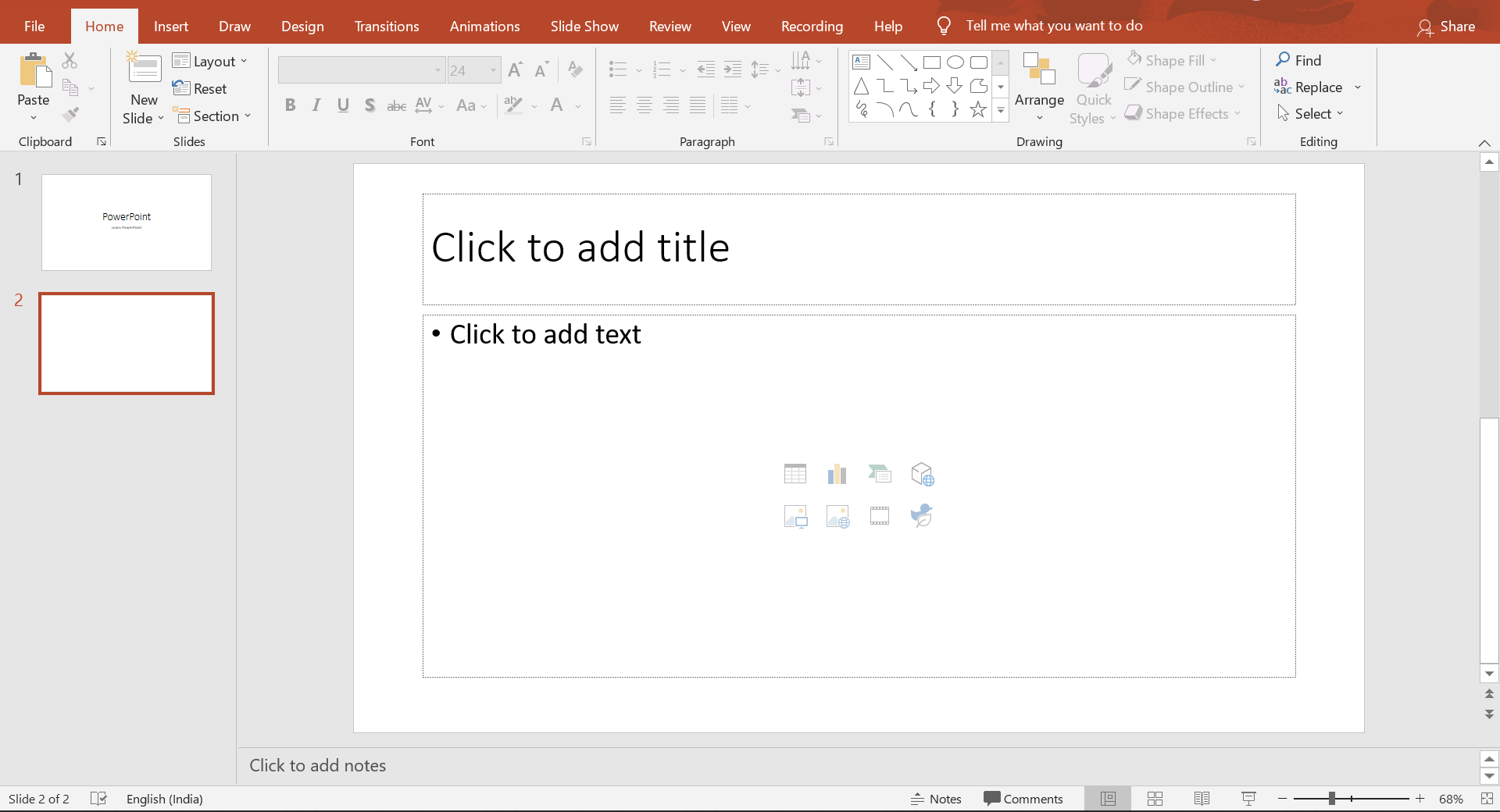Open Section dropdown
Viewport: 1500px width, 812px height.
[212, 116]
